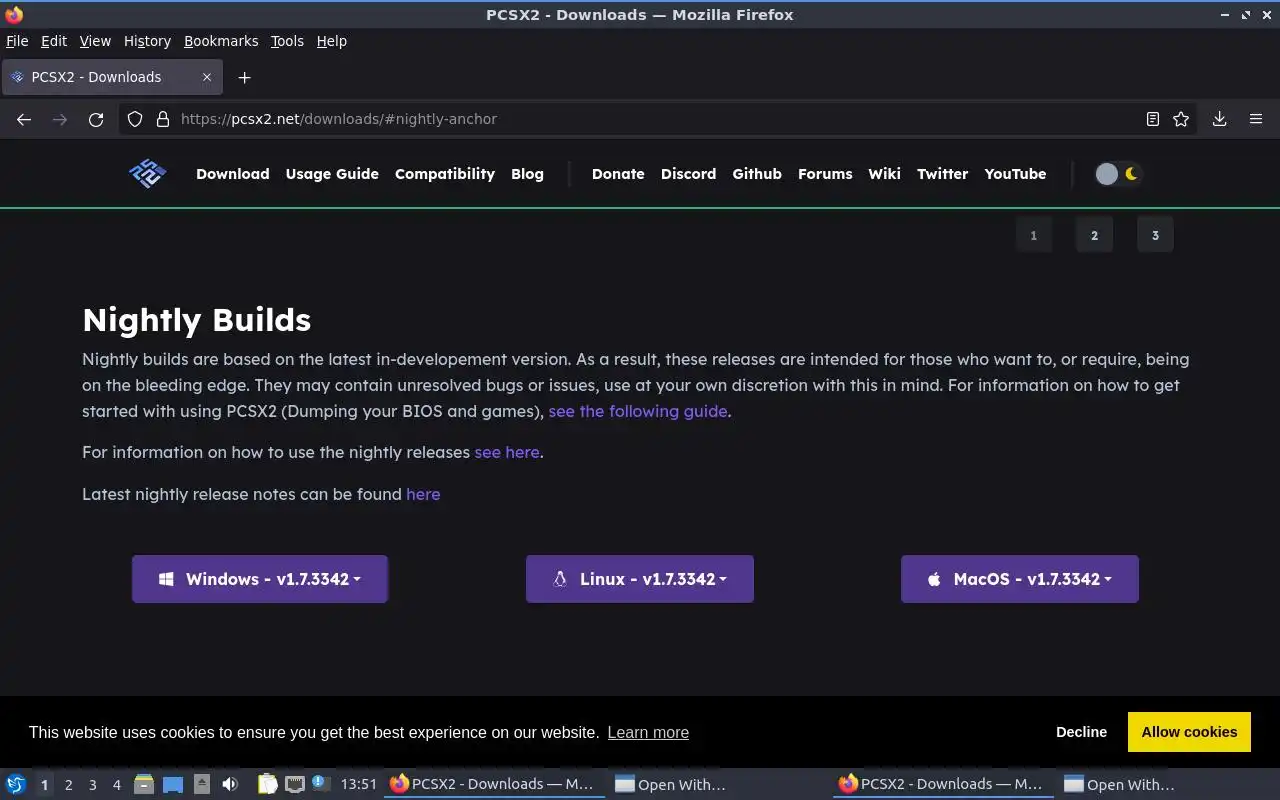Open the volume speaker icon in tray
The height and width of the screenshot is (800, 1280).
coord(230,784)
